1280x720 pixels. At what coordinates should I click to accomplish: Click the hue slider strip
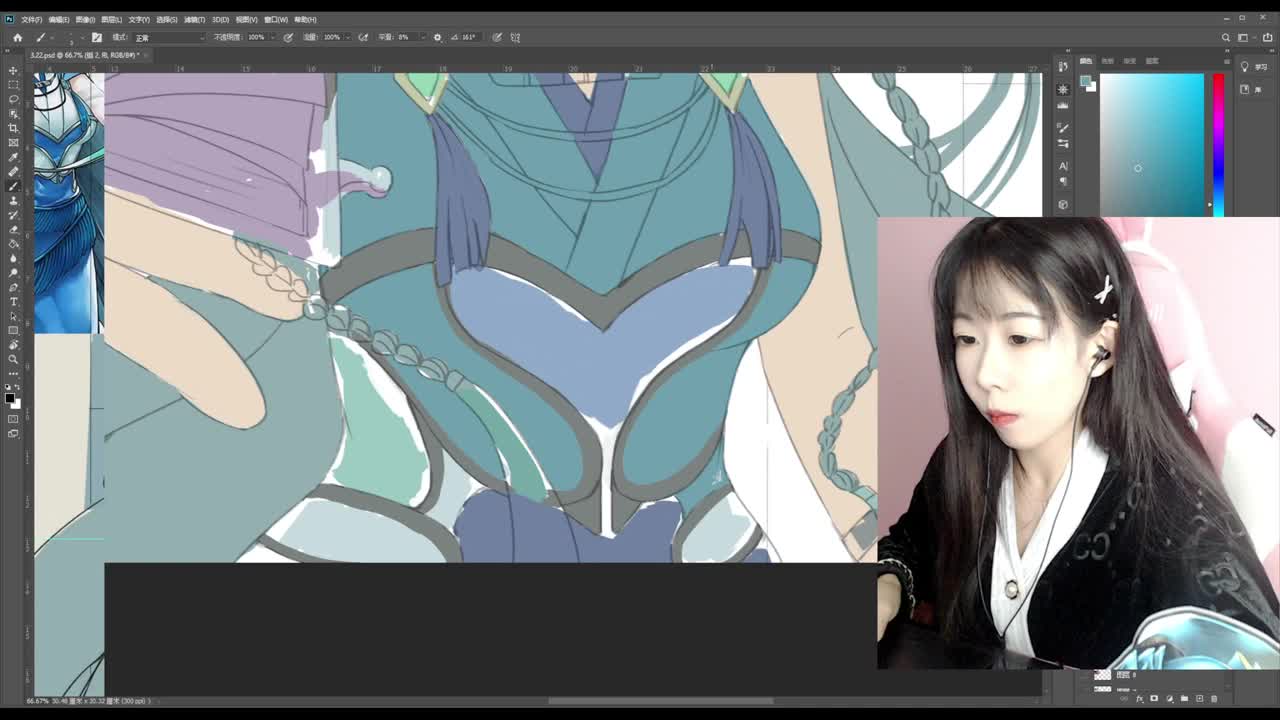(x=1218, y=145)
